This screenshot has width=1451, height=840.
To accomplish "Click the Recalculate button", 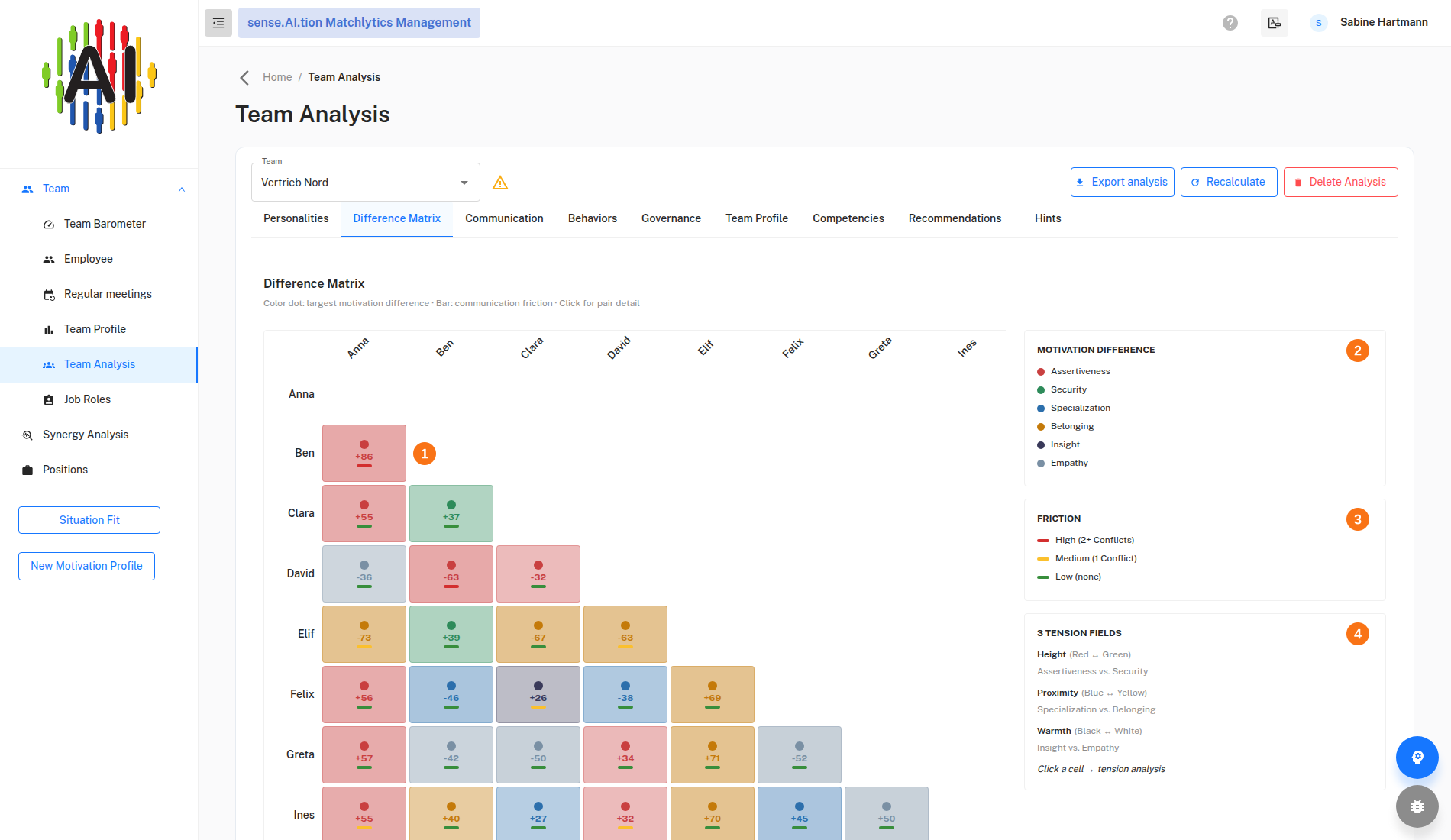I will click(1229, 183).
